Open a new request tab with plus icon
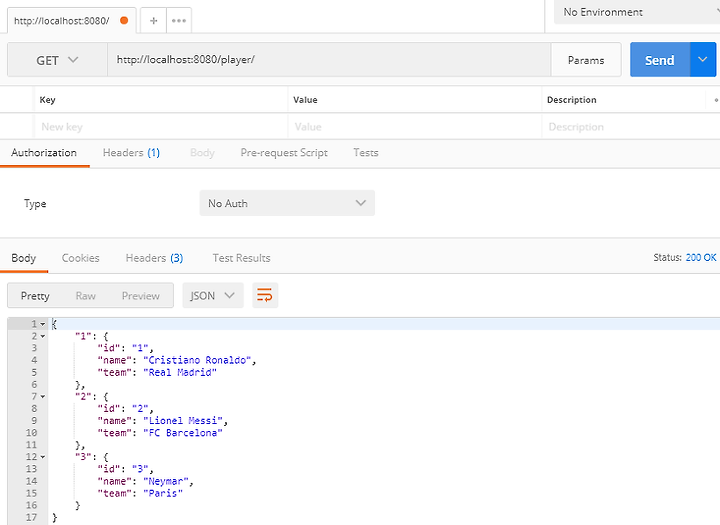 click(153, 21)
